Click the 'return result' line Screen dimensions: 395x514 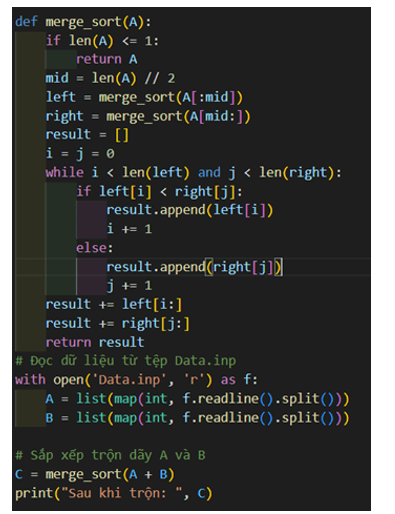tap(95, 342)
